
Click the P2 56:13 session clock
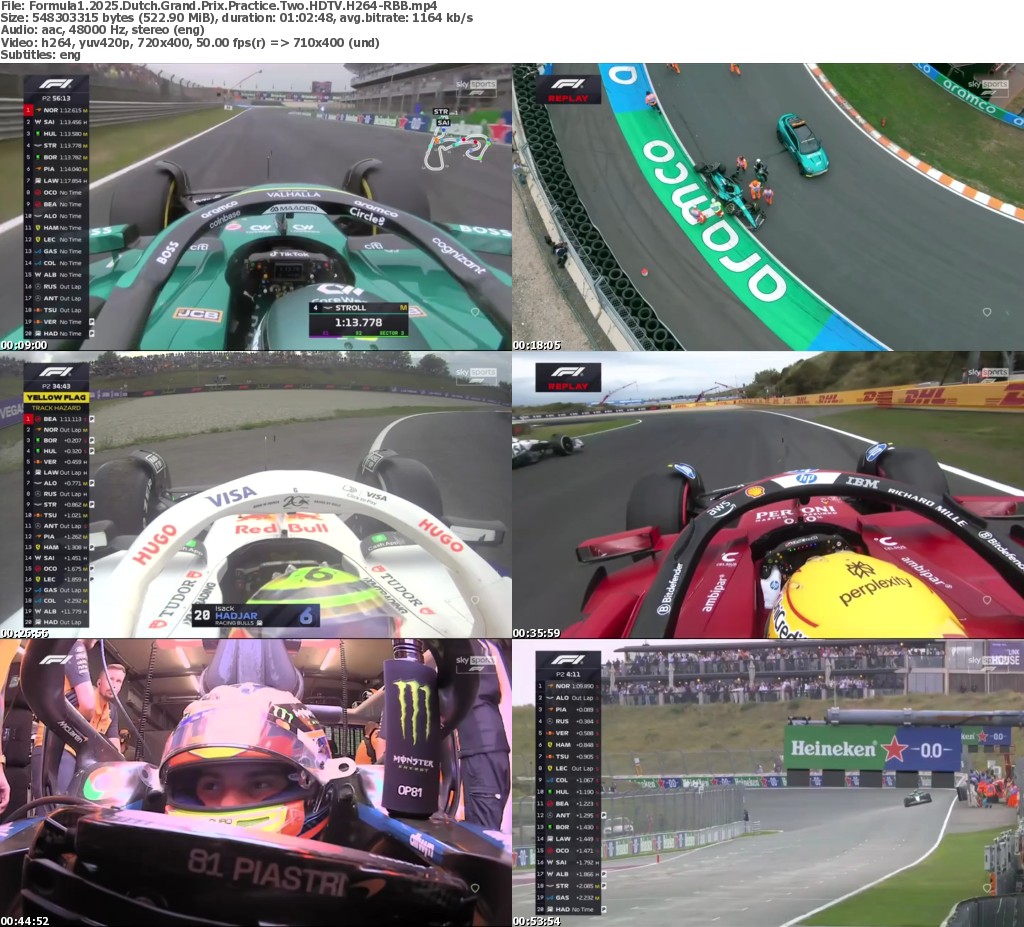(56, 99)
